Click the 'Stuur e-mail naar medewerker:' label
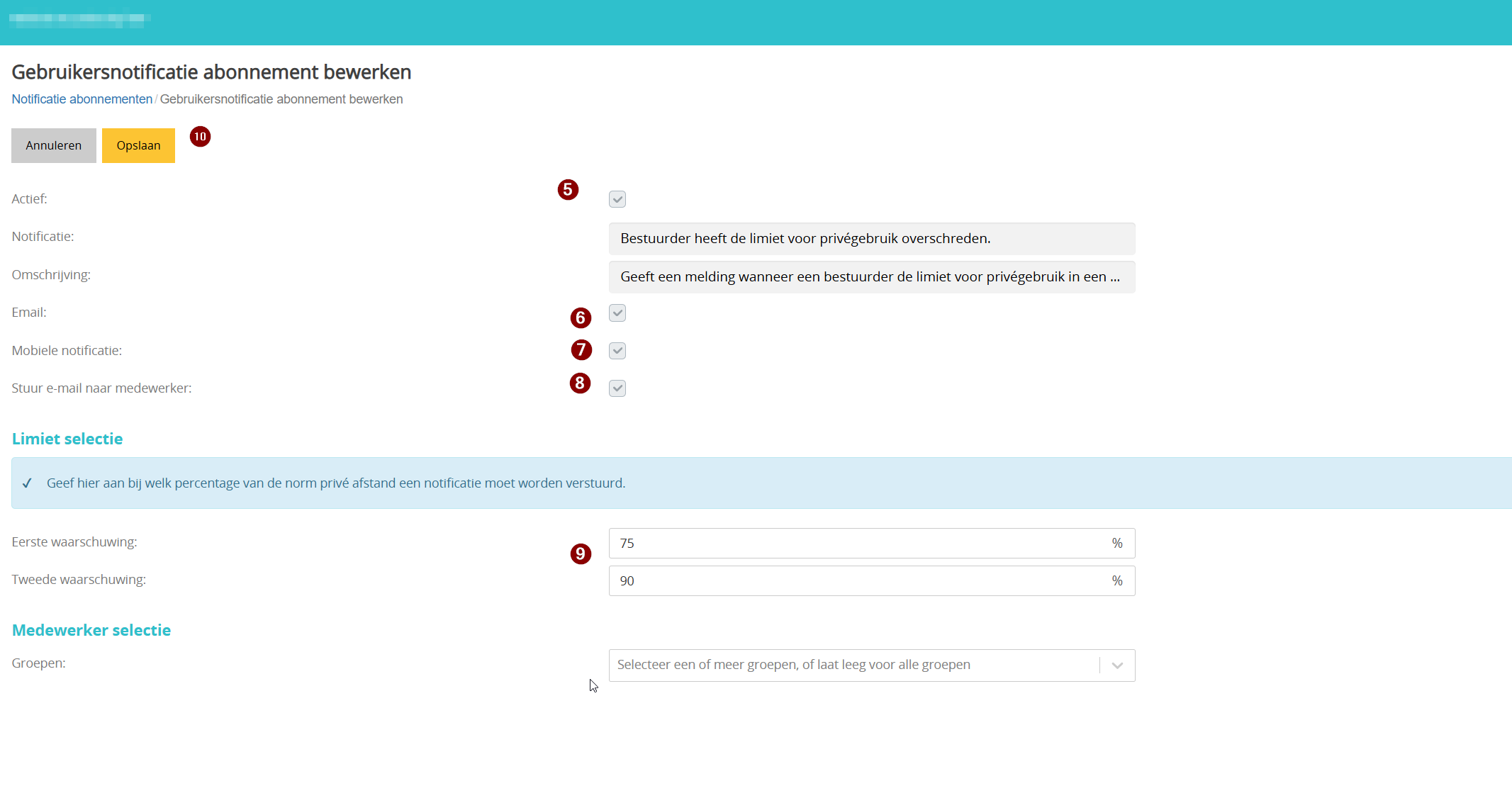Image resolution: width=1512 pixels, height=803 pixels. (101, 388)
